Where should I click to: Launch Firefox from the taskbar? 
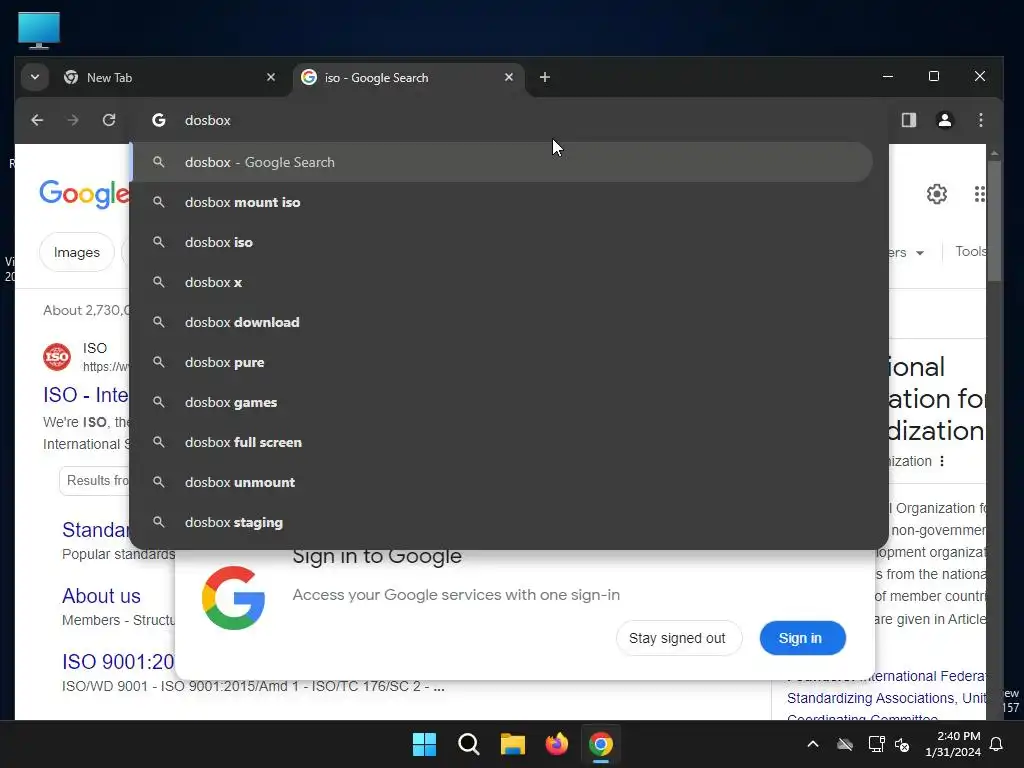556,744
